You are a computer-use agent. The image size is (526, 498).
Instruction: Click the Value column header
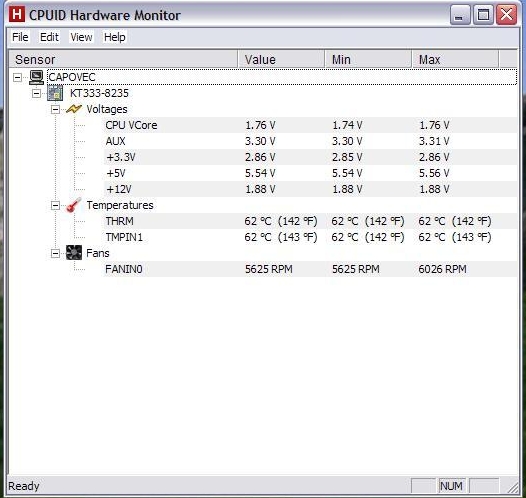pos(281,59)
